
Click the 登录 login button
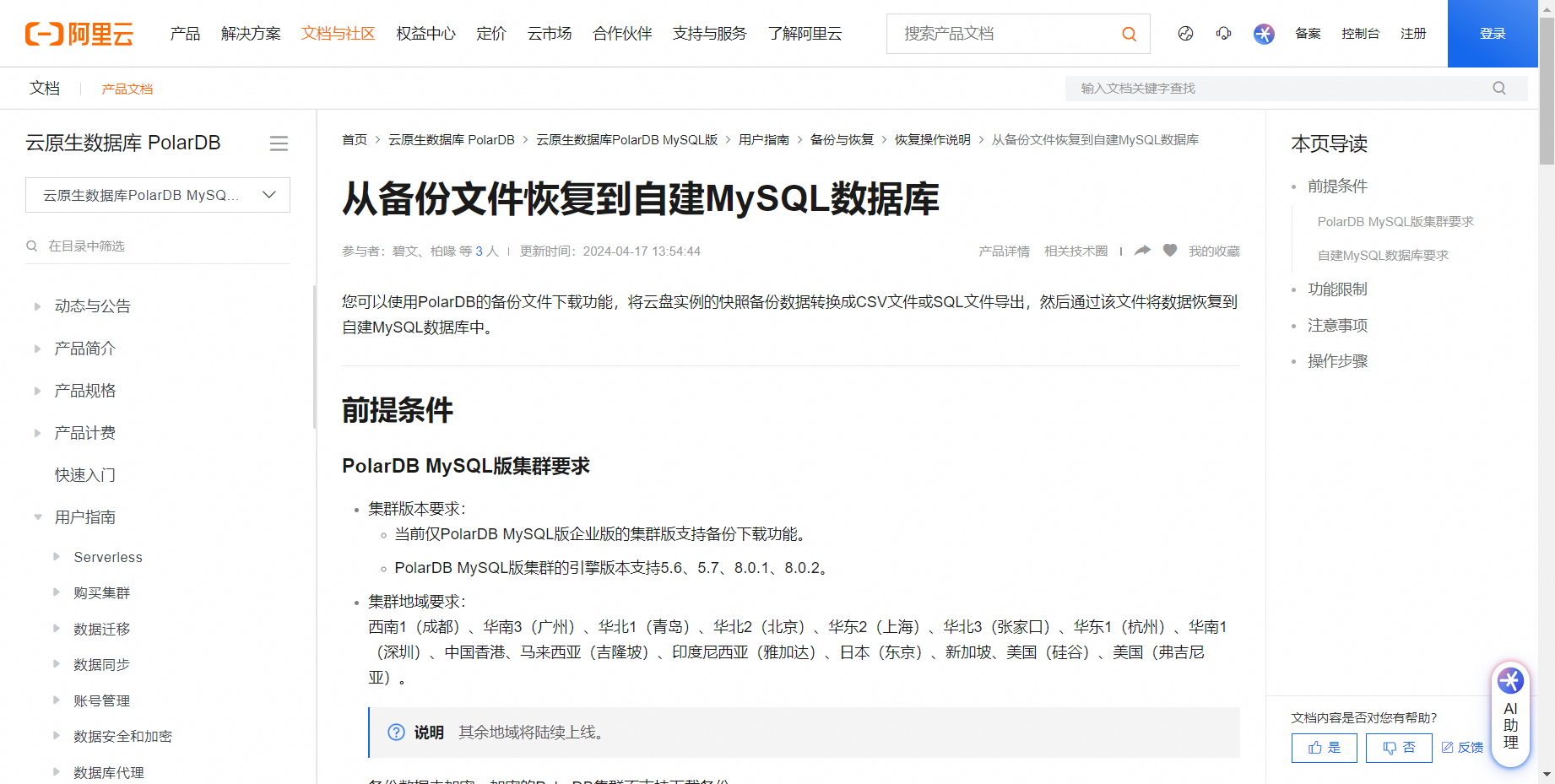click(1493, 34)
